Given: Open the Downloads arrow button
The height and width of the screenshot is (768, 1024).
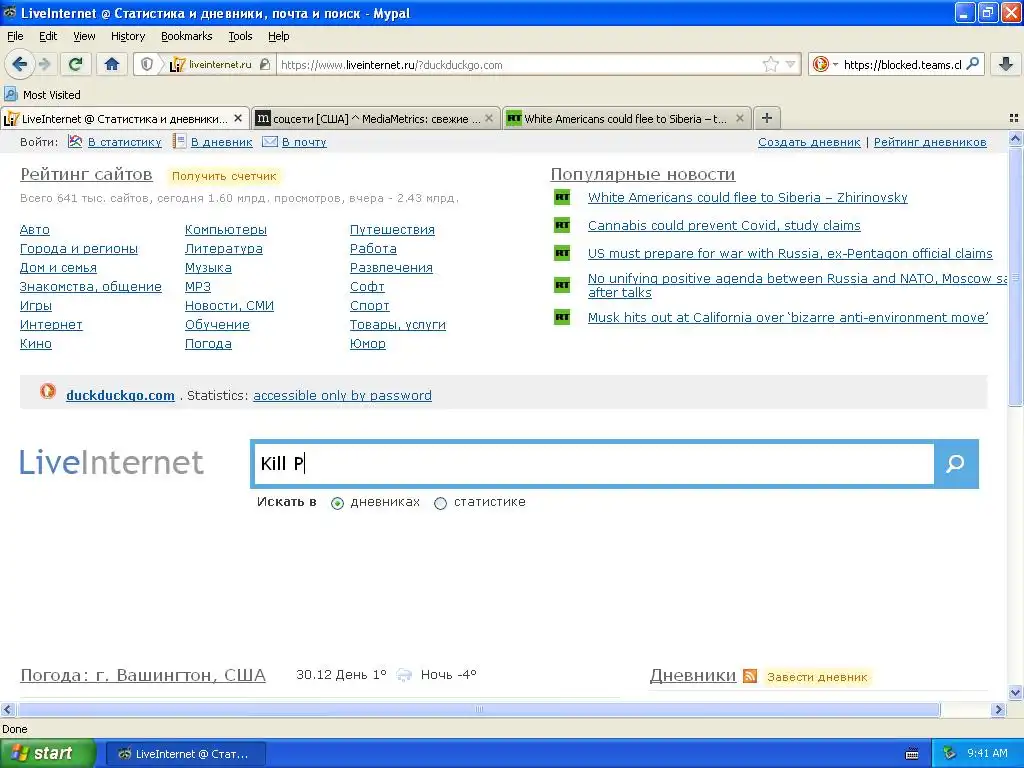Looking at the screenshot, I should tap(1006, 64).
